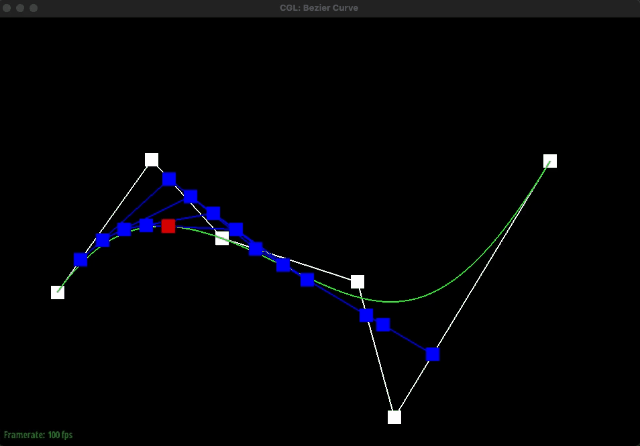Select the second blue point below the top-left control point

[x=190, y=197]
